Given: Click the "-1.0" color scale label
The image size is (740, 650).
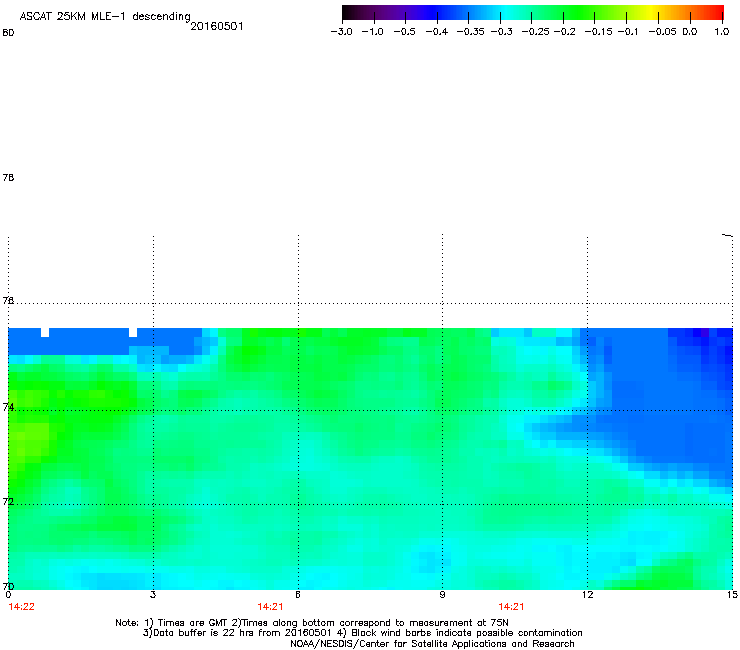Looking at the screenshot, I should (372, 32).
